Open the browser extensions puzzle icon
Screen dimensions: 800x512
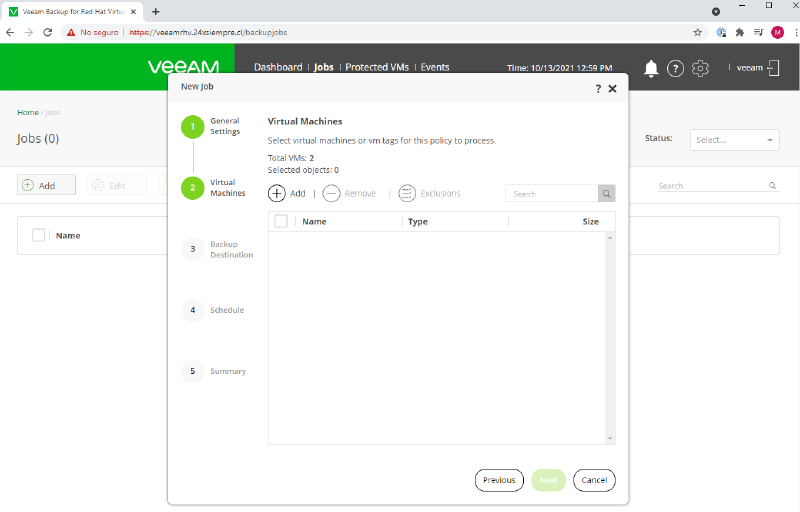pyautogui.click(x=740, y=33)
